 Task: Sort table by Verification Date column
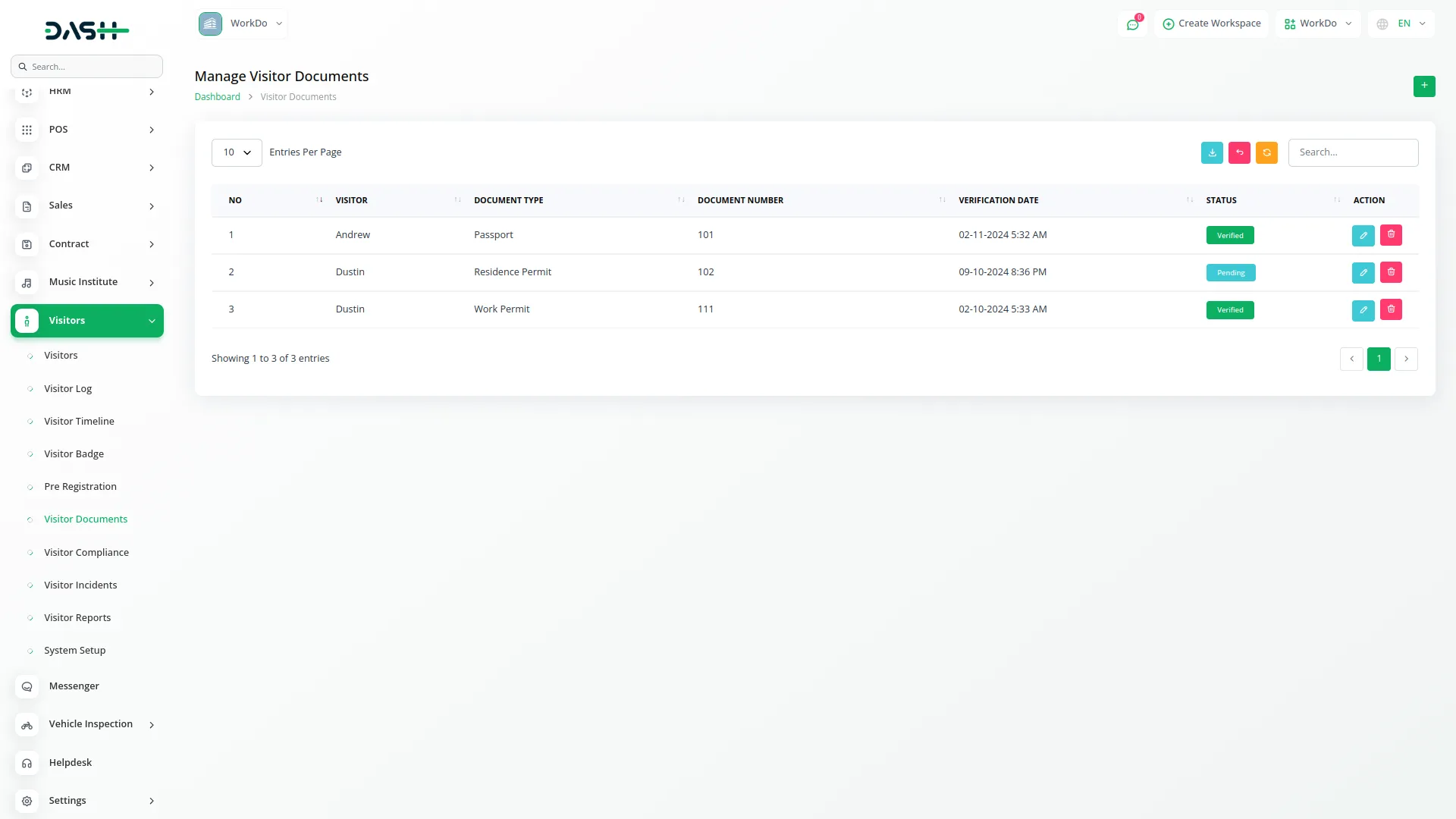(998, 200)
